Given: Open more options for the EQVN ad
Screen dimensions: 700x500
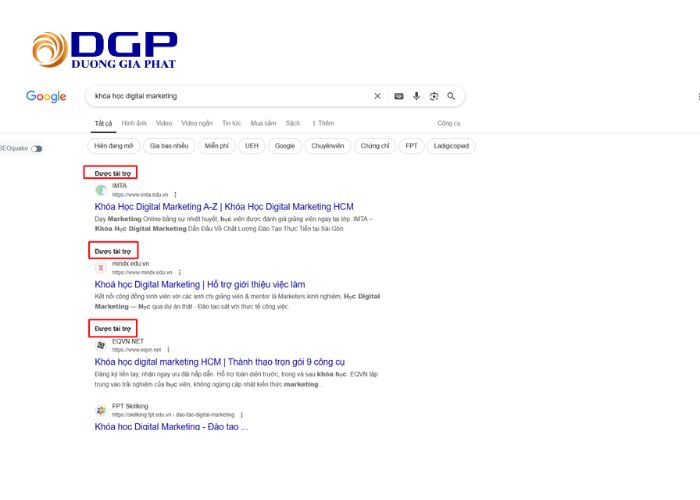Looking at the screenshot, I should coord(168,350).
